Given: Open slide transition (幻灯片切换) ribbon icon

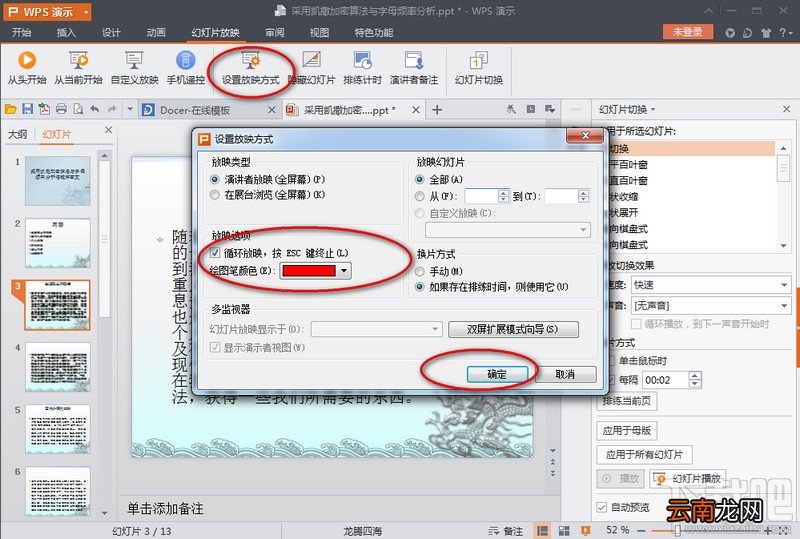Looking at the screenshot, I should (479, 67).
